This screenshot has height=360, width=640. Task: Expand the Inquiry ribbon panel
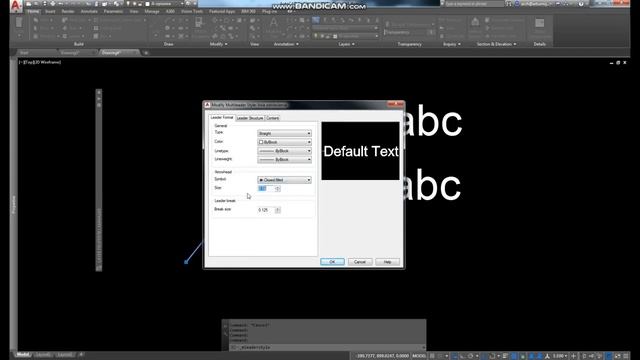pos(451,44)
